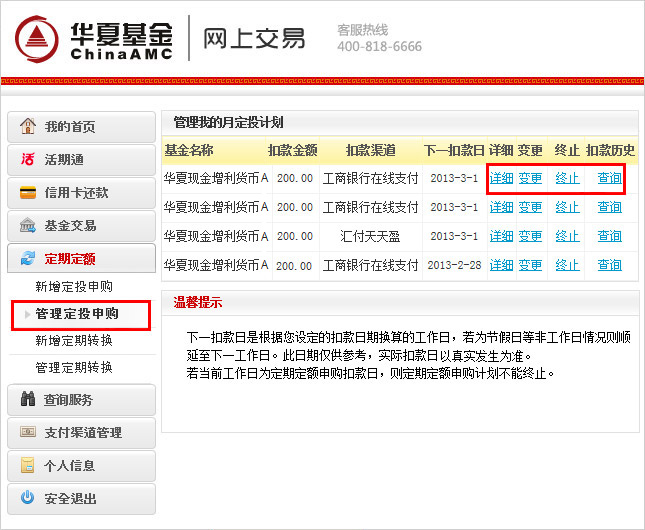Click the 管理我的月定投计划 panel title
Image resolution: width=645 pixels, height=530 pixels.
(228, 122)
